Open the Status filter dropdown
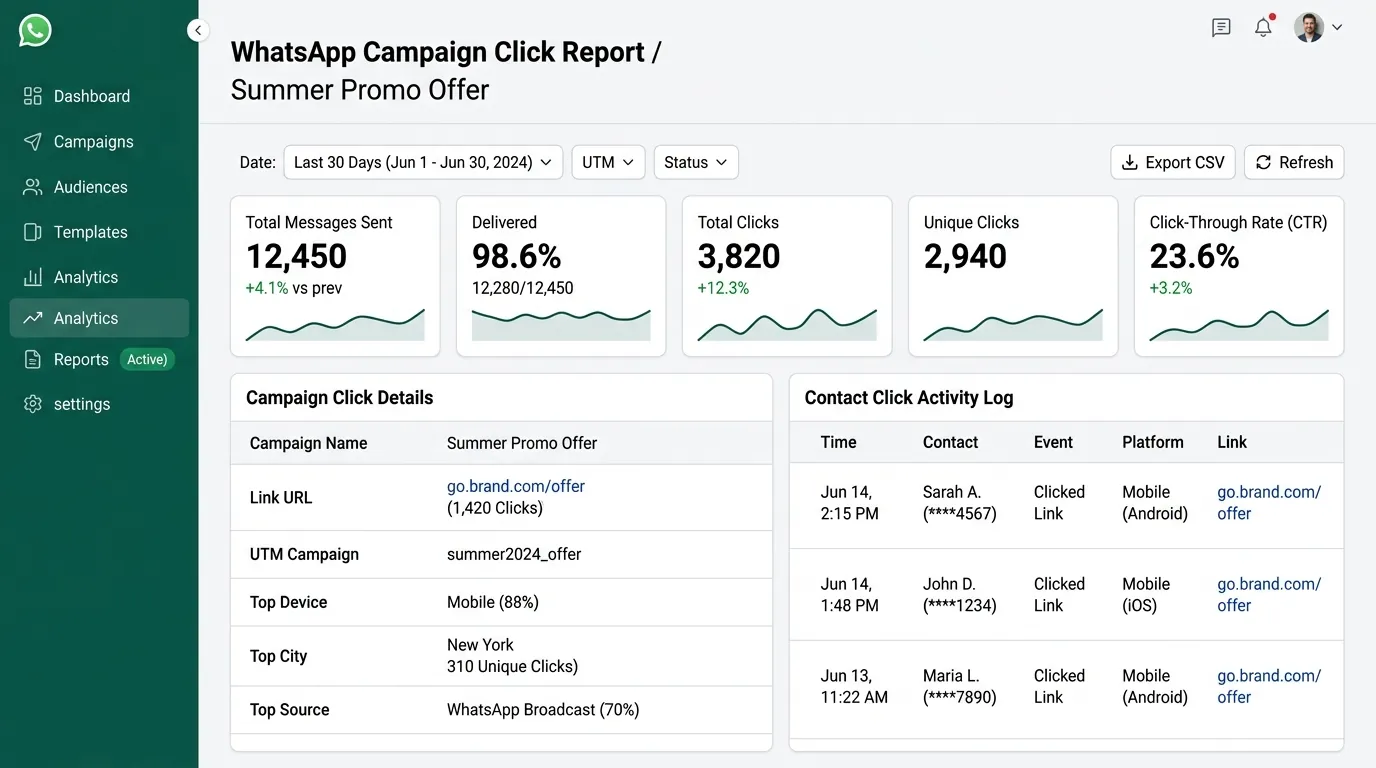Image resolution: width=1376 pixels, height=768 pixels. click(x=696, y=162)
